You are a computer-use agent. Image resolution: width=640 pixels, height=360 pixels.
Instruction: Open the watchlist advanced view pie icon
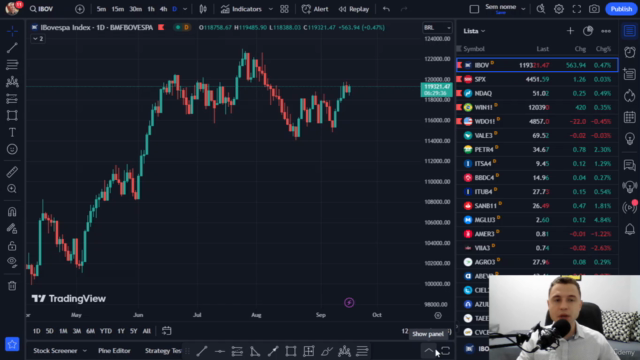pos(588,31)
